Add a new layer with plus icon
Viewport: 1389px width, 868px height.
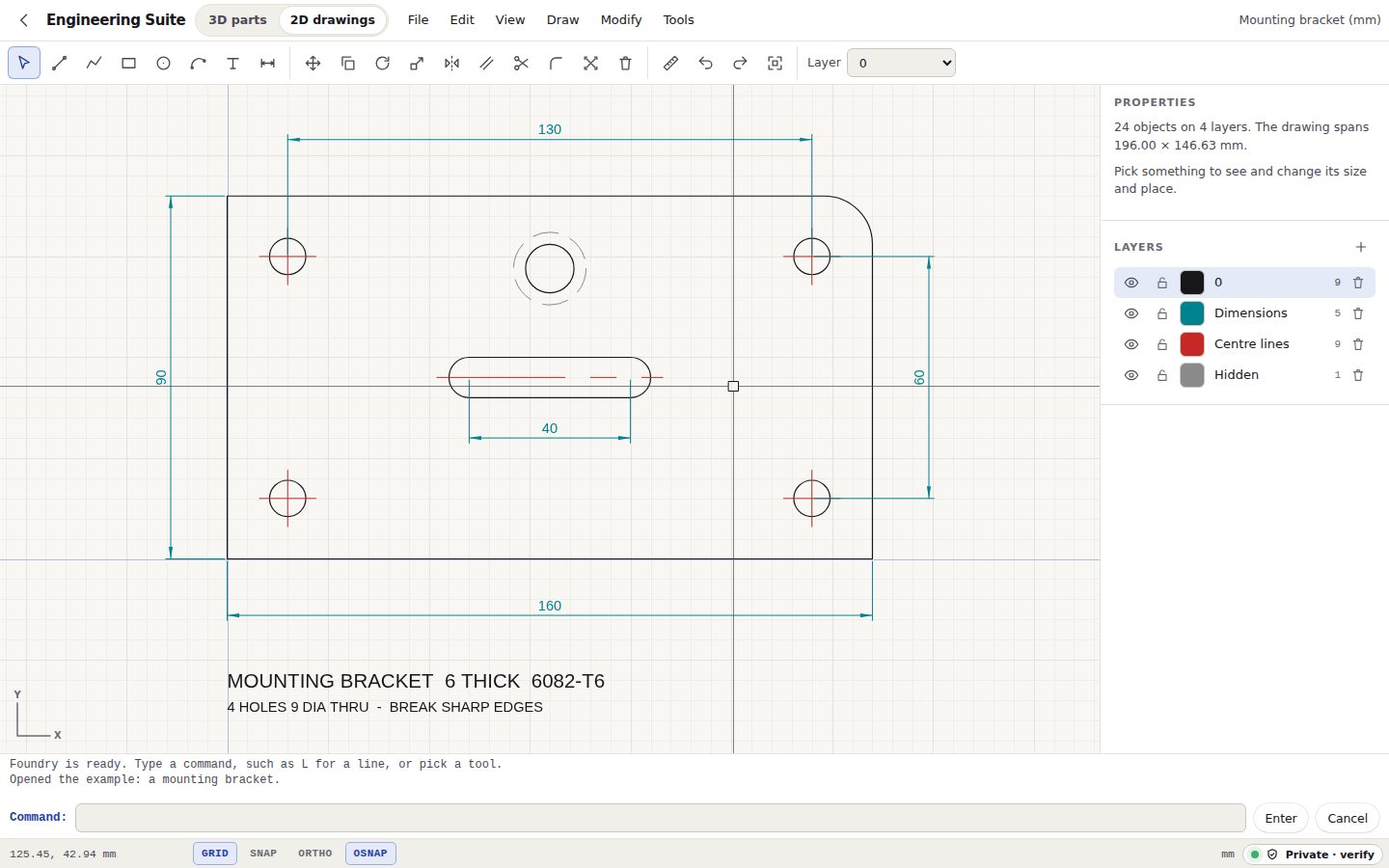1360,247
